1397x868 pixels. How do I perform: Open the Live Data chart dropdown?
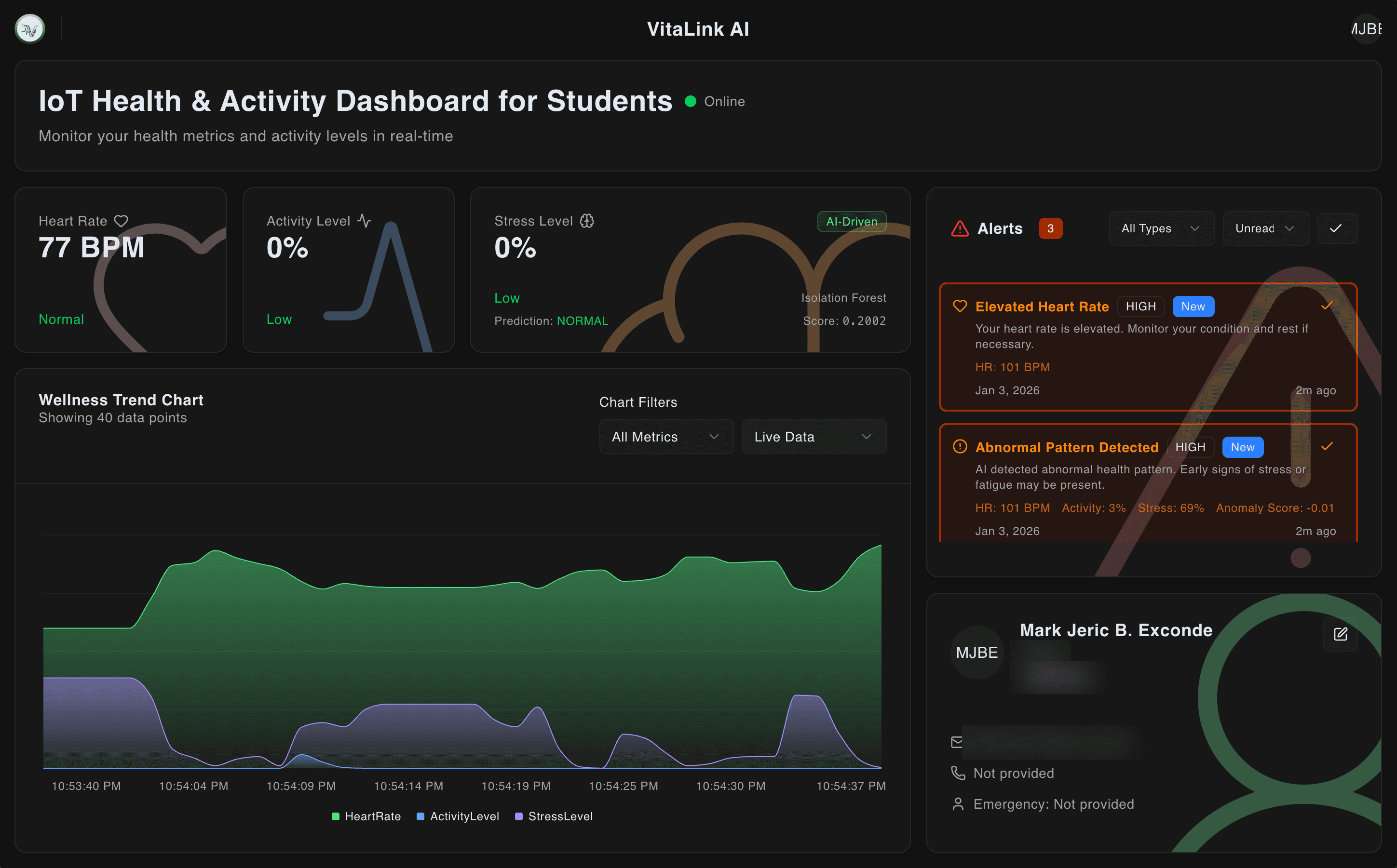point(814,437)
